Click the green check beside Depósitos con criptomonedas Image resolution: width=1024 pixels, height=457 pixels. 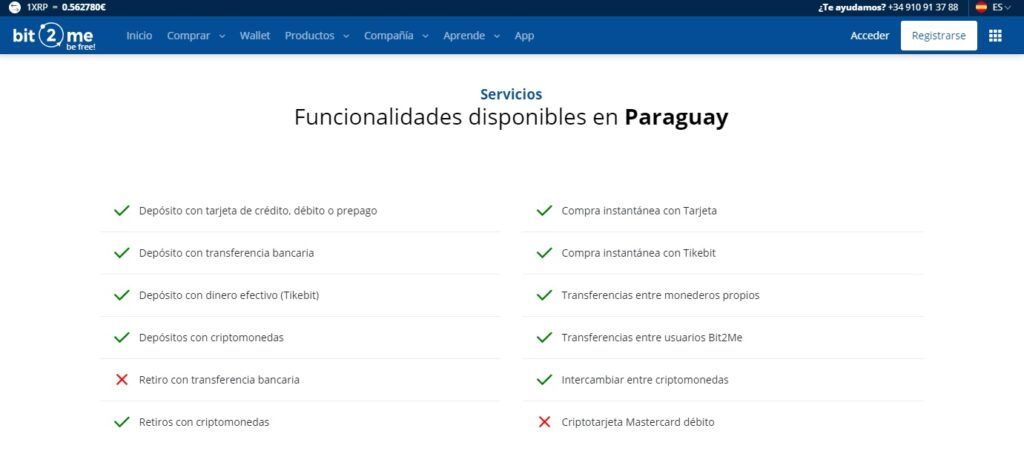pyautogui.click(x=121, y=338)
